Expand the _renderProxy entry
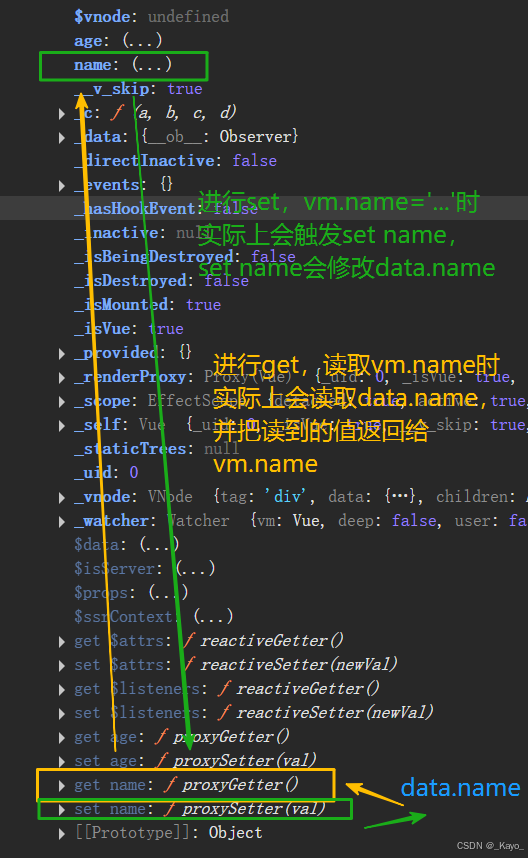Screen dimensions: 528x858 (62, 378)
